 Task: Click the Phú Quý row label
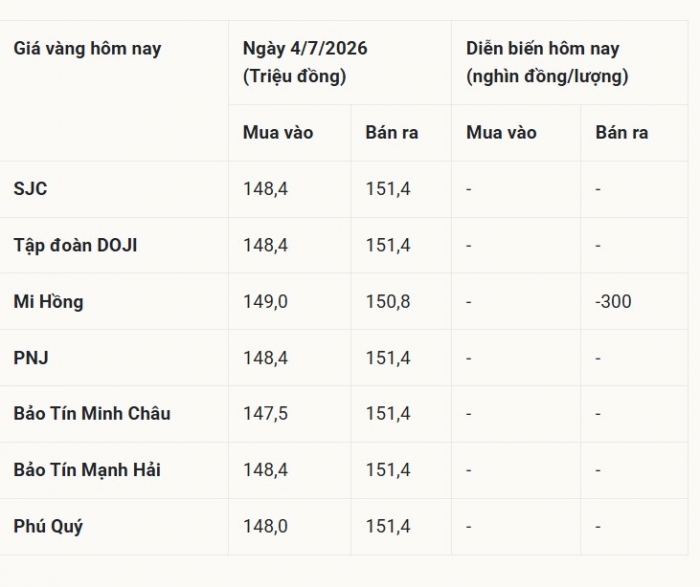[x=48, y=527]
